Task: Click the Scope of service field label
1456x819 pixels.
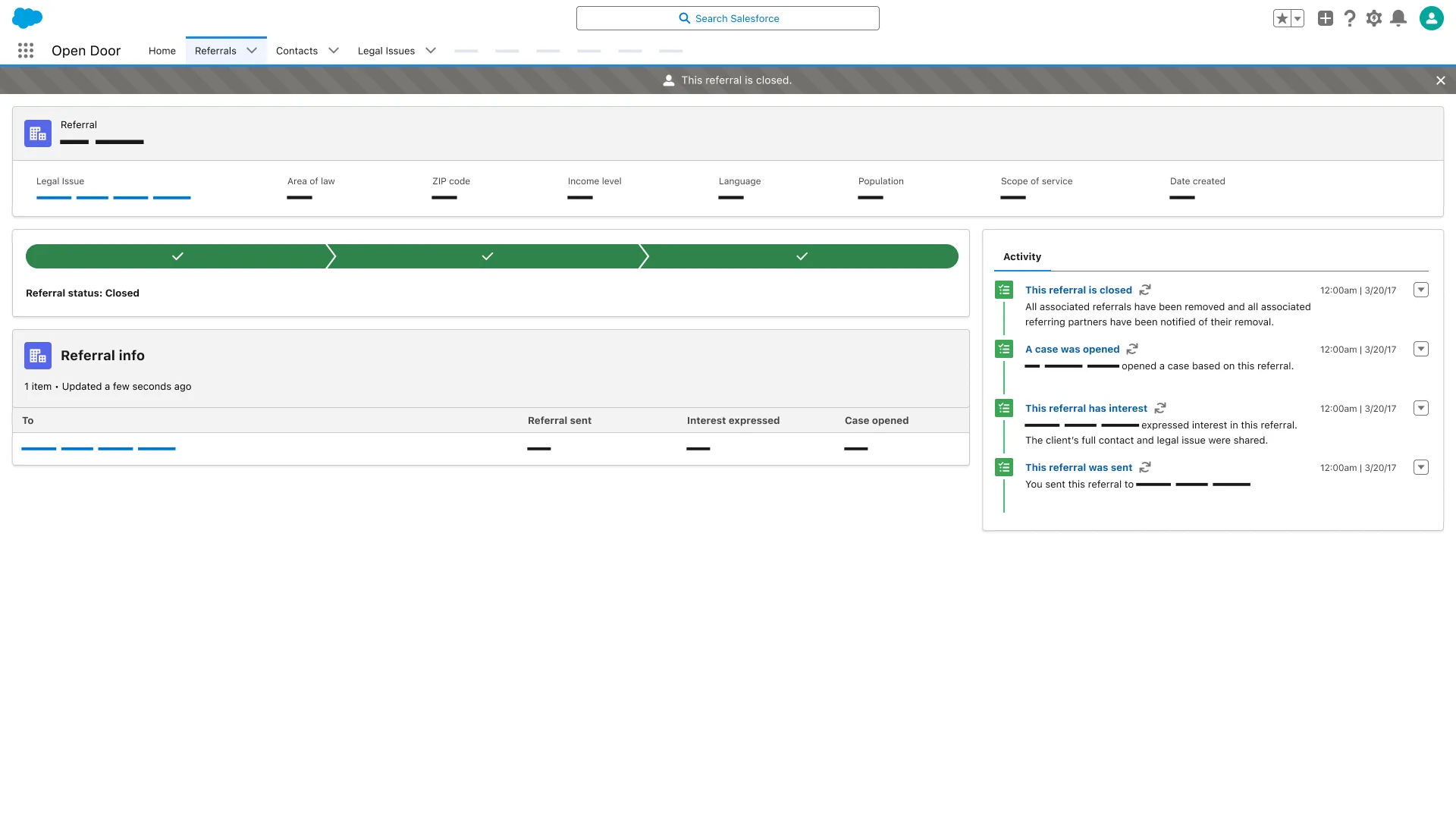Action: 1037,181
